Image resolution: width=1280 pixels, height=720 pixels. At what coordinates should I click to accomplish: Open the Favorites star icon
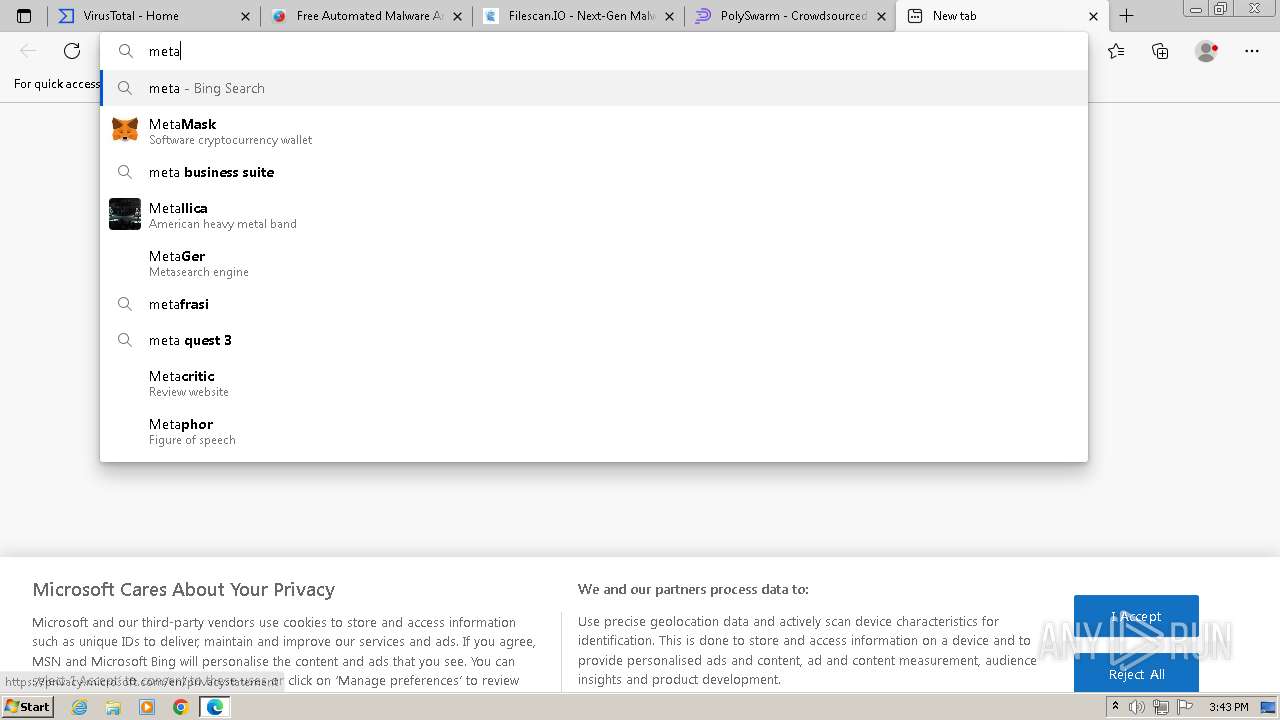click(x=1116, y=51)
